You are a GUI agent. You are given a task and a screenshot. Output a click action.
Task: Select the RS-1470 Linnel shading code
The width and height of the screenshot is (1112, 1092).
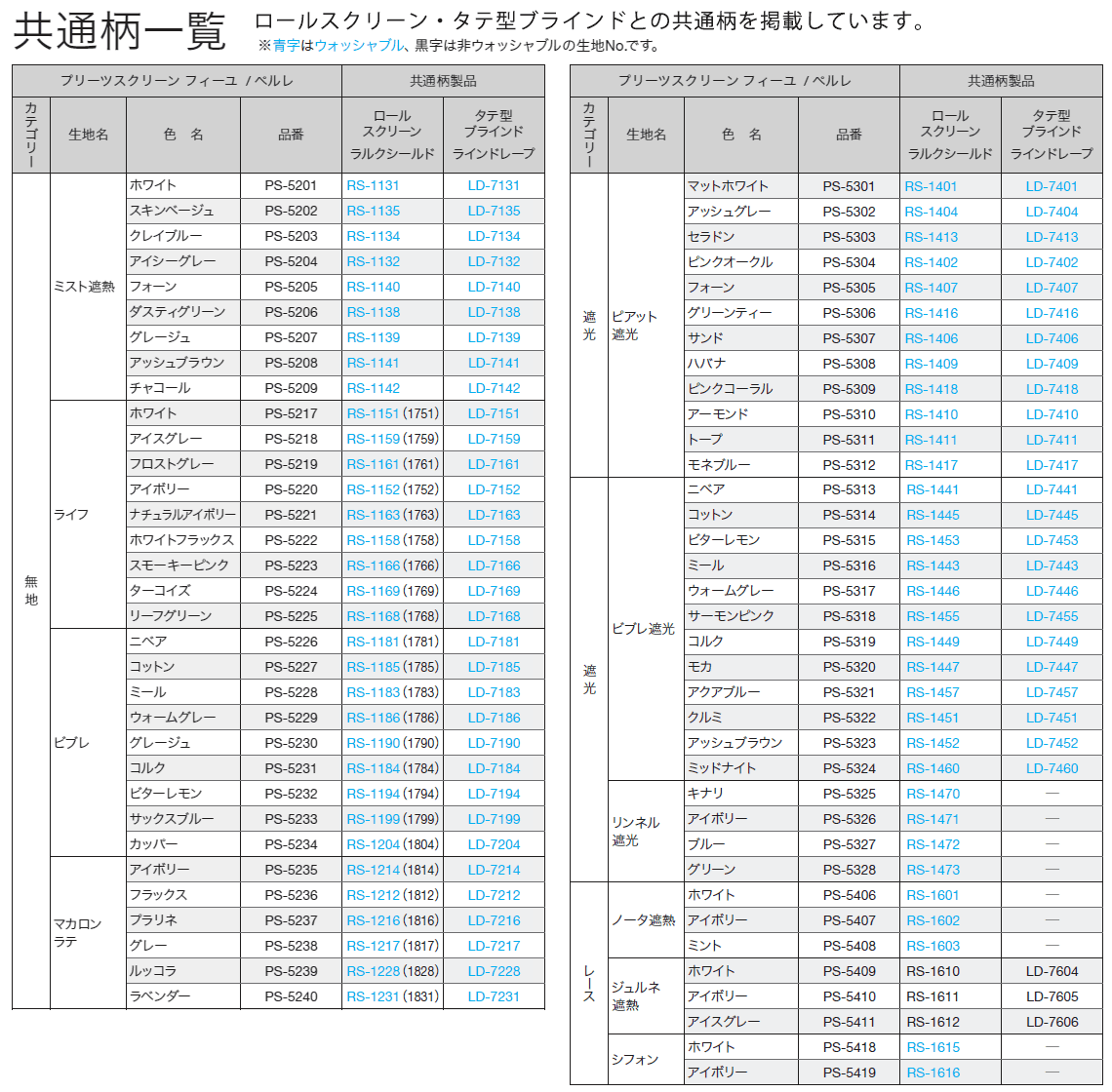click(x=933, y=795)
